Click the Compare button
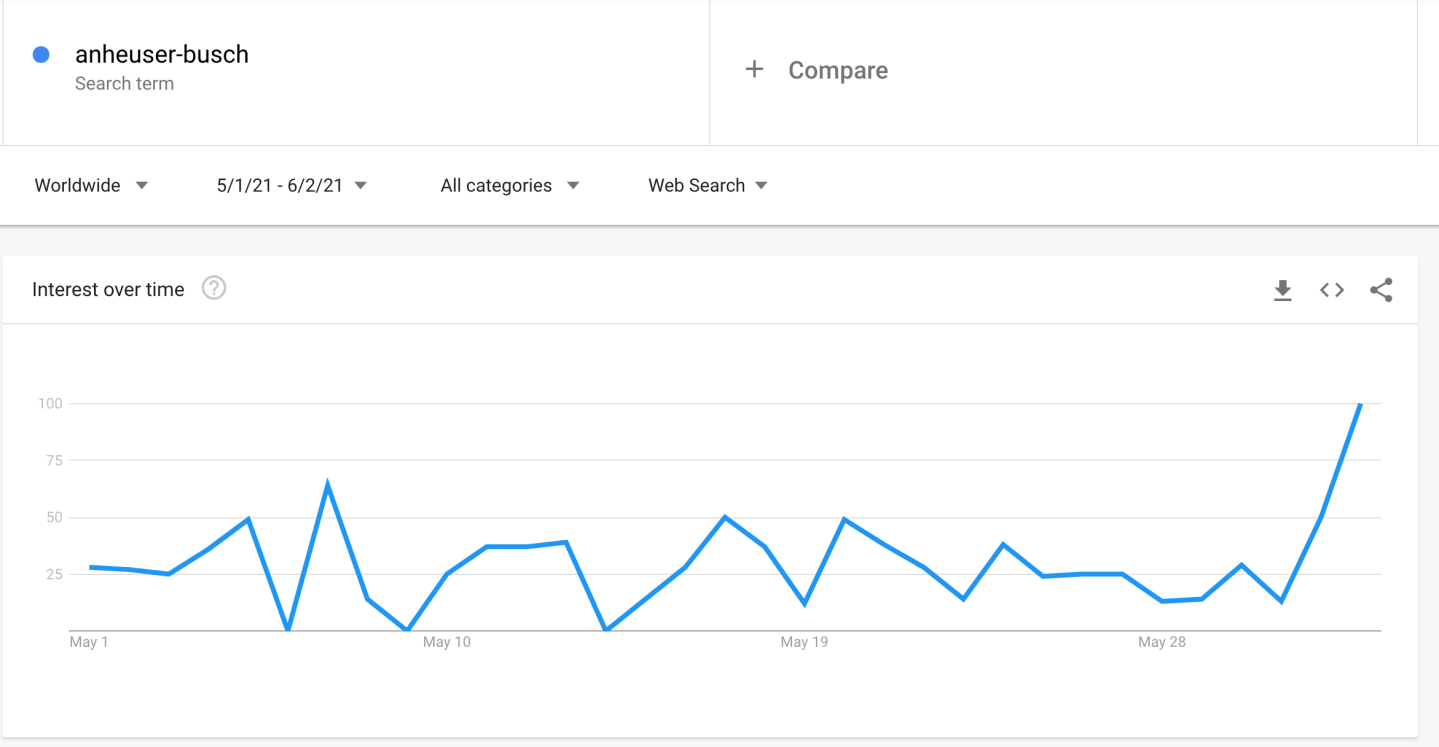This screenshot has height=747, width=1439. [837, 71]
